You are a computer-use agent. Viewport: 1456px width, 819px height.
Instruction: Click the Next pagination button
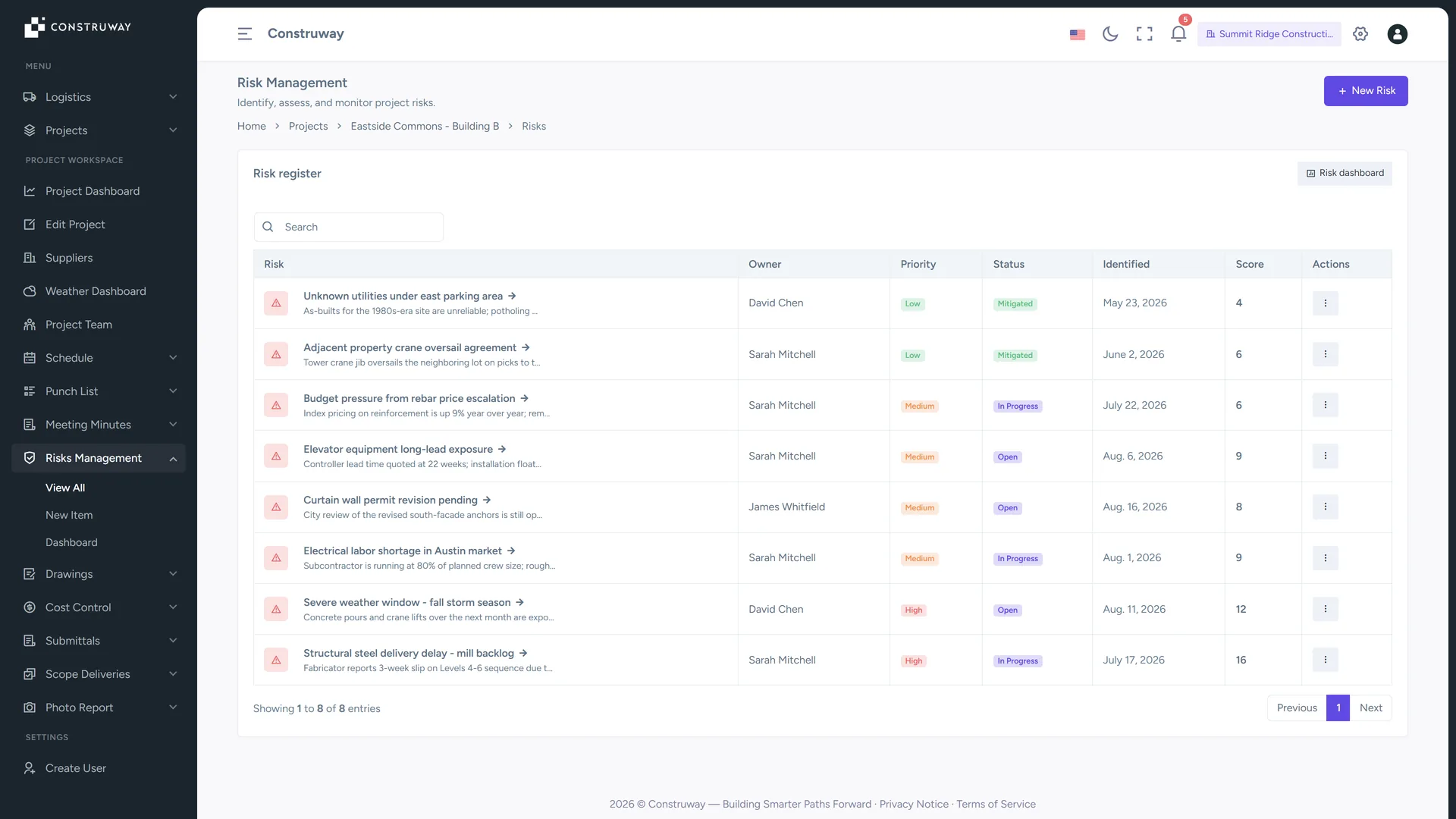[x=1370, y=708]
